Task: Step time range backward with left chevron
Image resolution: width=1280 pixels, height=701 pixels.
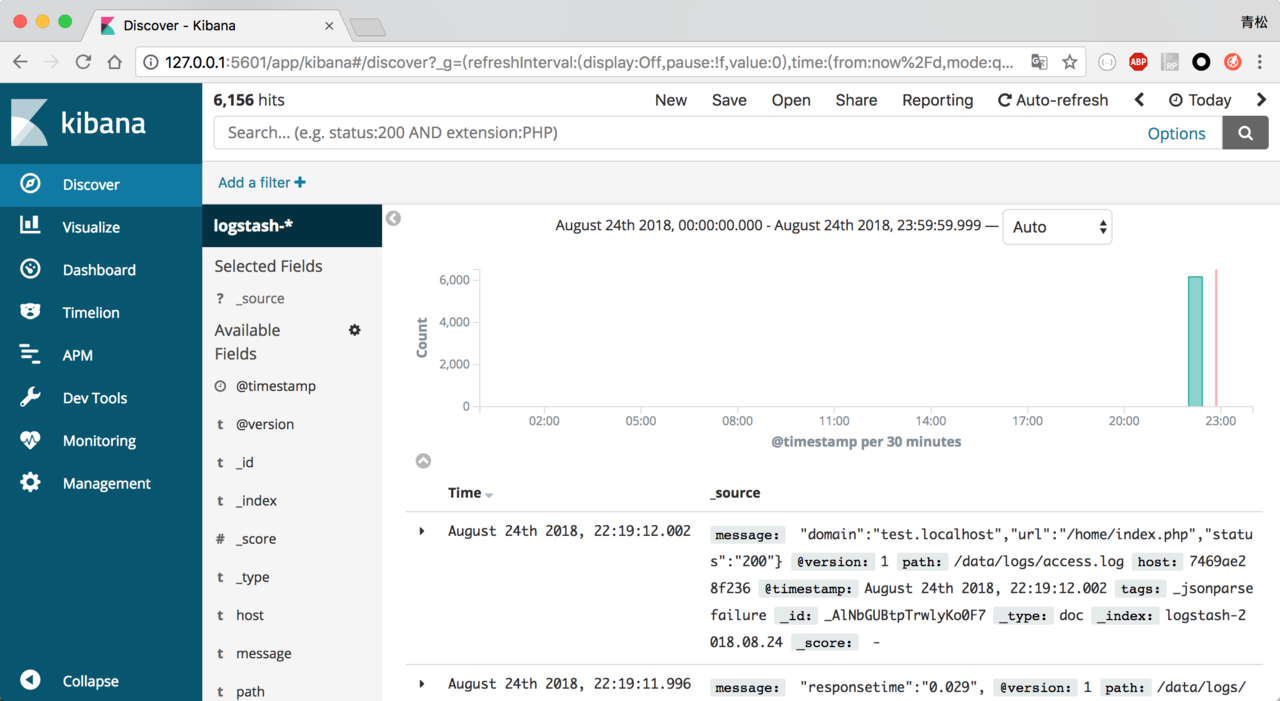Action: click(1139, 100)
